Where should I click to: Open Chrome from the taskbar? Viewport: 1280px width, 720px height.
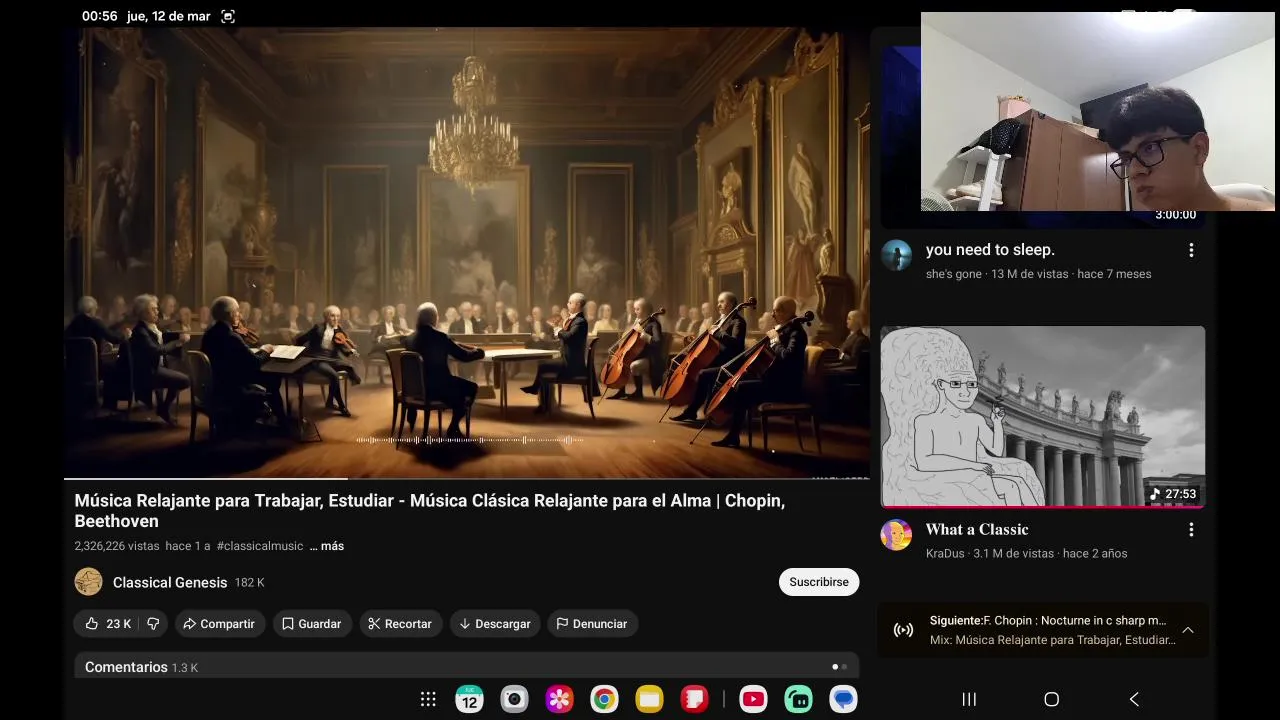(x=604, y=699)
